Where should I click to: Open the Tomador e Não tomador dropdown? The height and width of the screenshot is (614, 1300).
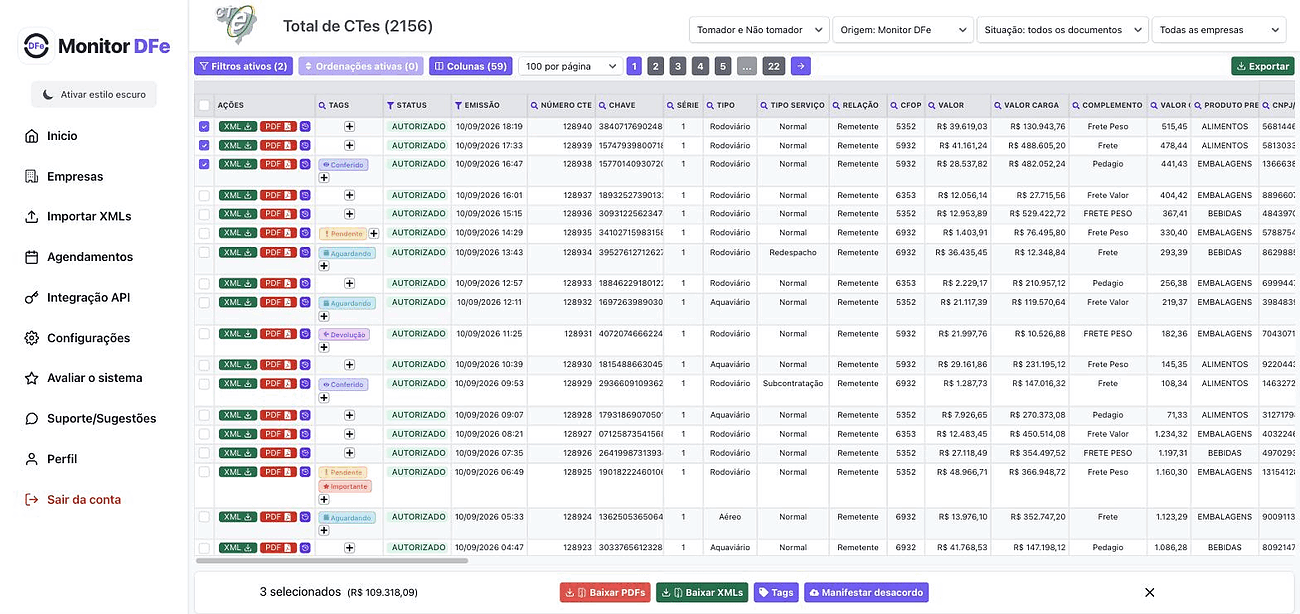[759, 30]
